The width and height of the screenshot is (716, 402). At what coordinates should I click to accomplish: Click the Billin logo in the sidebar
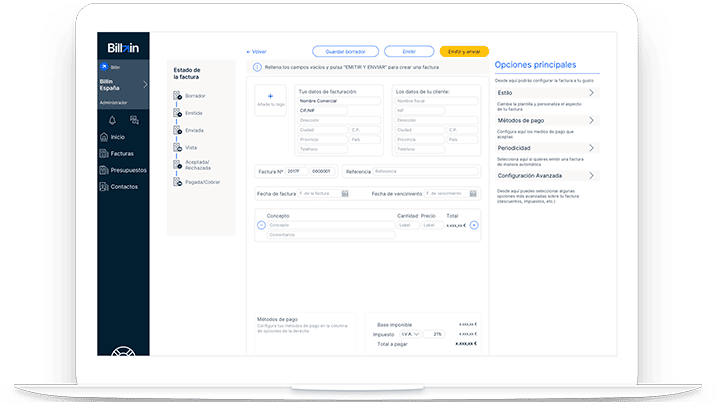[x=123, y=48]
